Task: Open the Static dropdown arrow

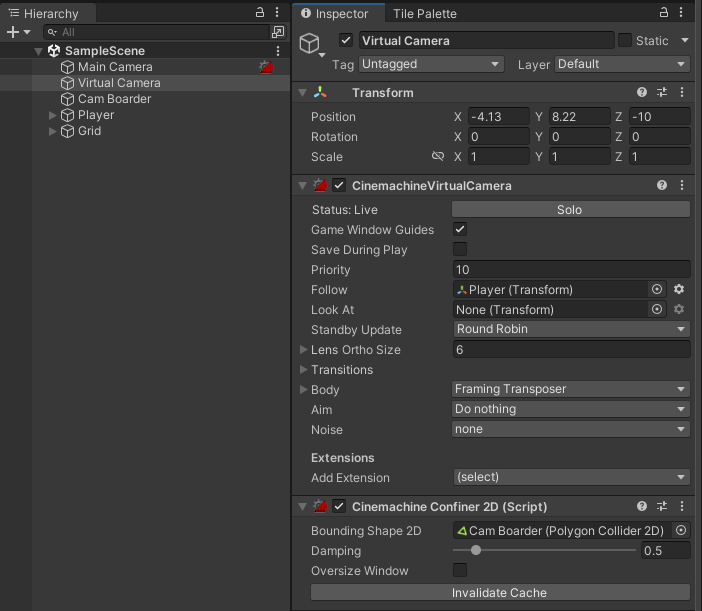Action: tap(685, 40)
